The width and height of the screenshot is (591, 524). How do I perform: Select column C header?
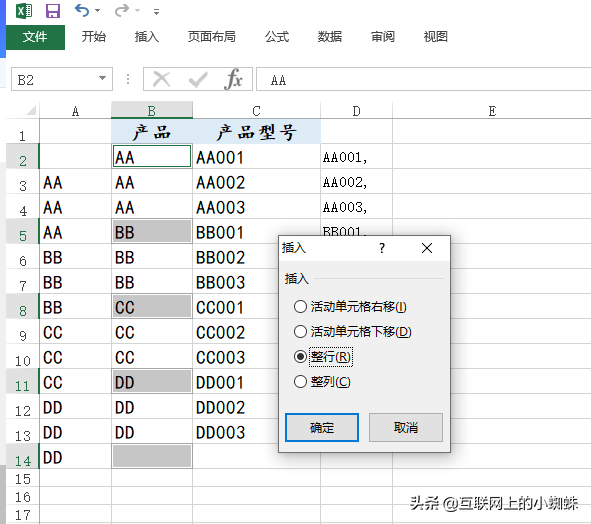(257, 111)
